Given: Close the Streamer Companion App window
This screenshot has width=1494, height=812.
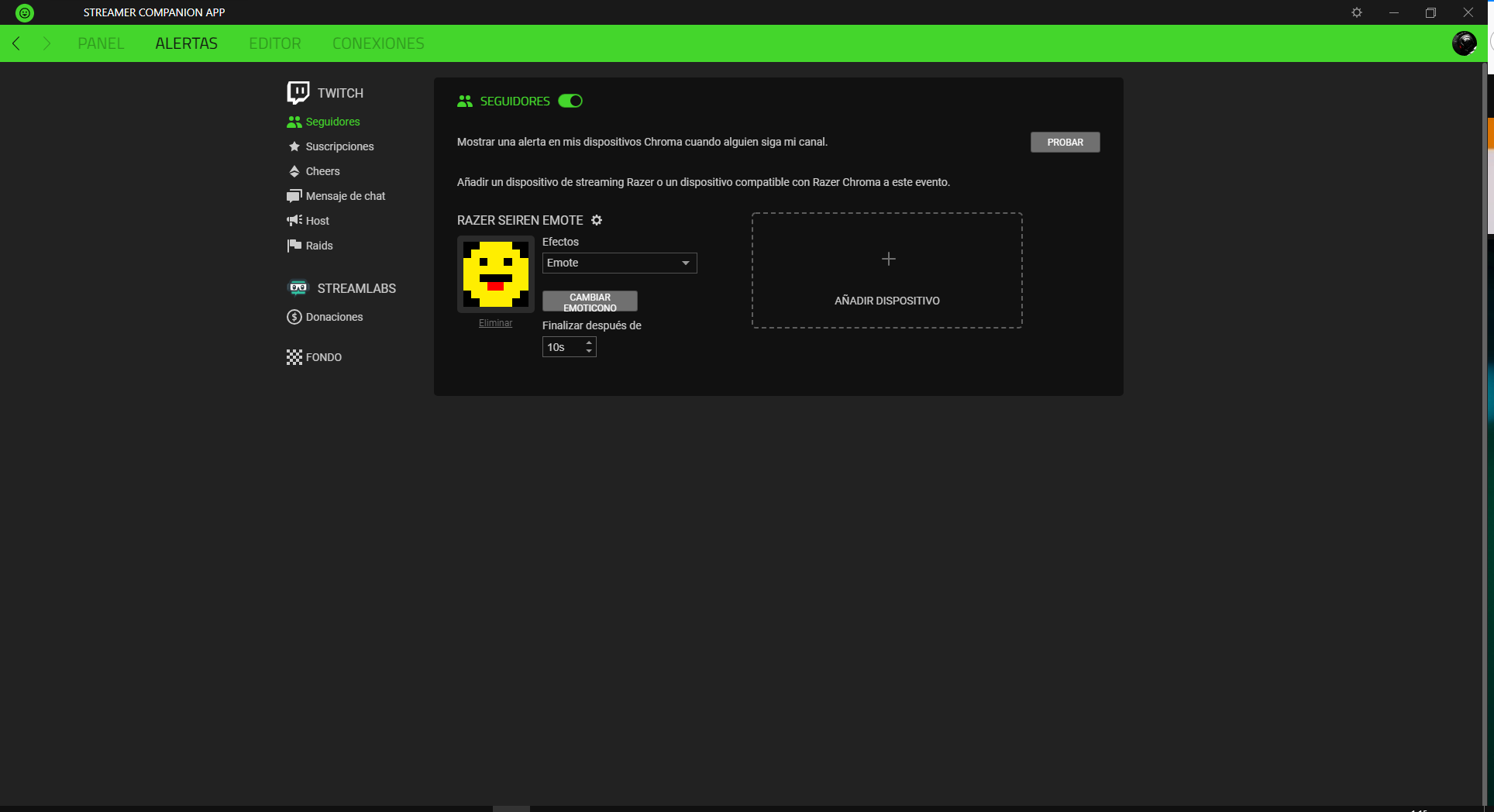Looking at the screenshot, I should [x=1468, y=12].
